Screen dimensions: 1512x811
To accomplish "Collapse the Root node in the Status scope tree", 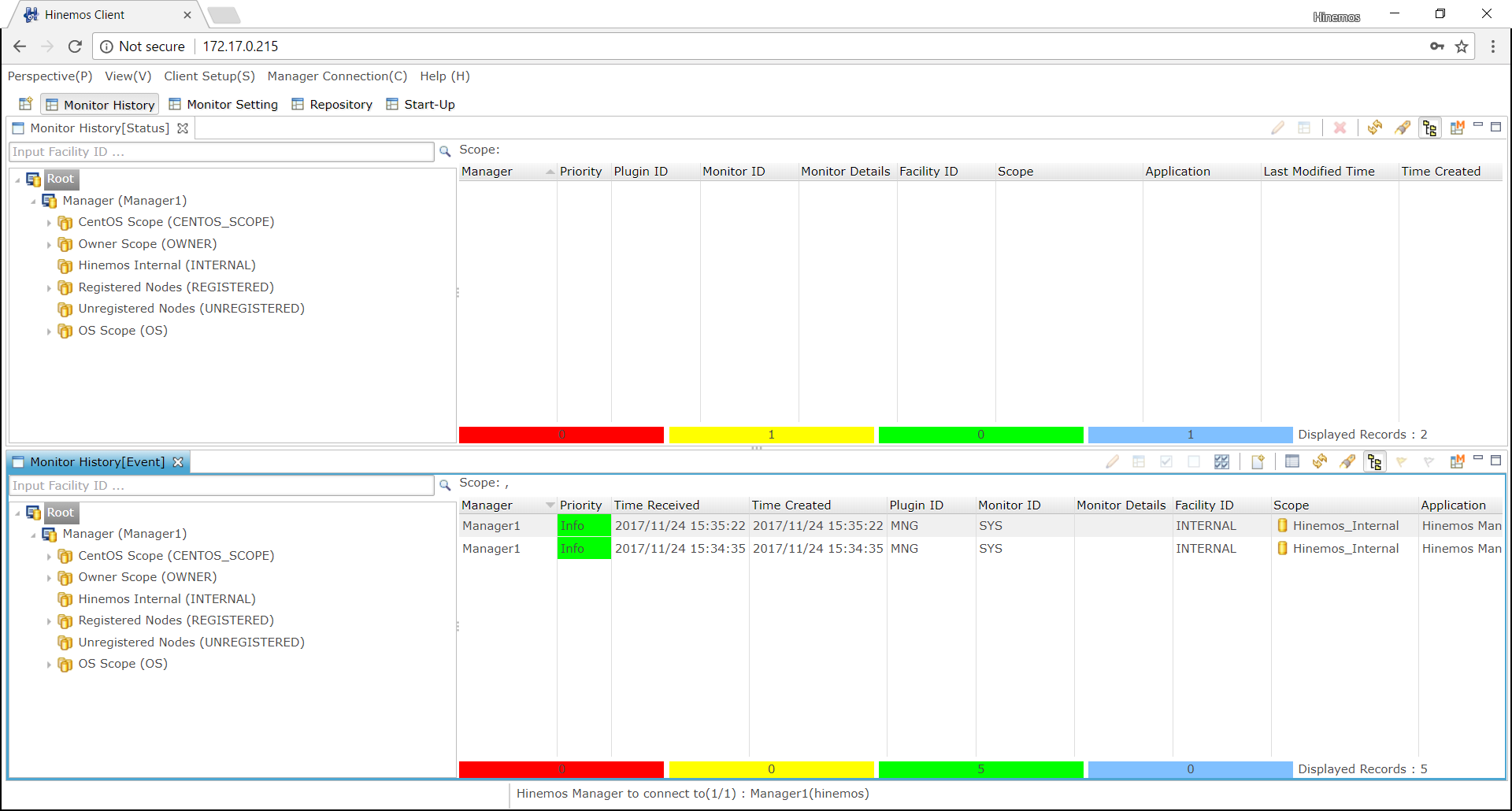I will (17, 180).
